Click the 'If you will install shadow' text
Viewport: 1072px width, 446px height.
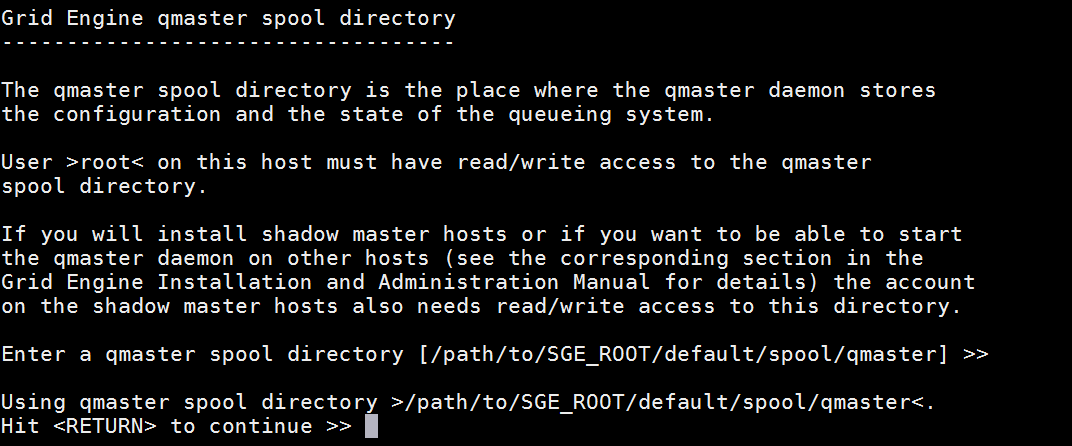click(x=170, y=234)
